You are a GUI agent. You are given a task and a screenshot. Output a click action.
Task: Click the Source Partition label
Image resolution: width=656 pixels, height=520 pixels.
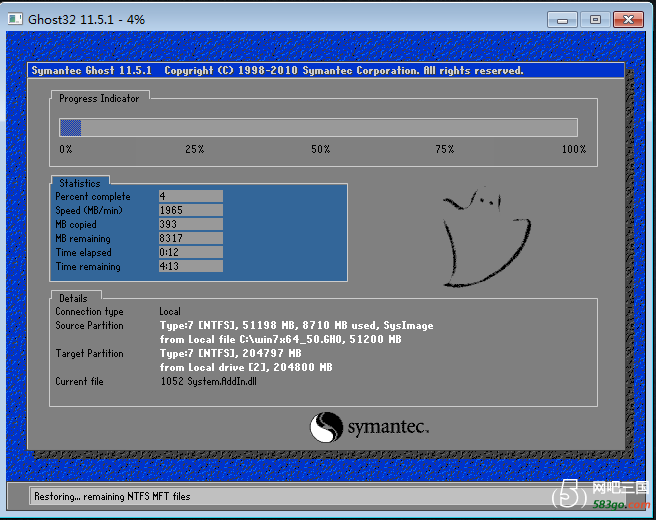pyautogui.click(x=89, y=325)
